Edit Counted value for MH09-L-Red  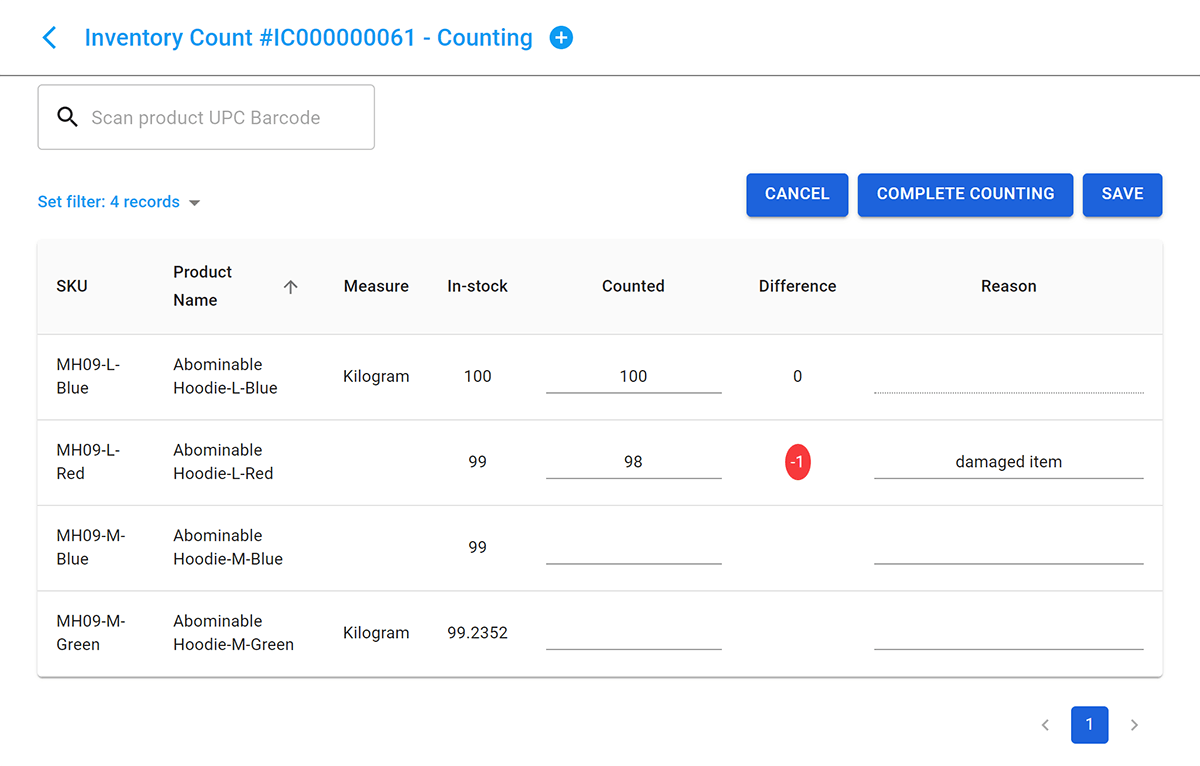pyautogui.click(x=633, y=462)
